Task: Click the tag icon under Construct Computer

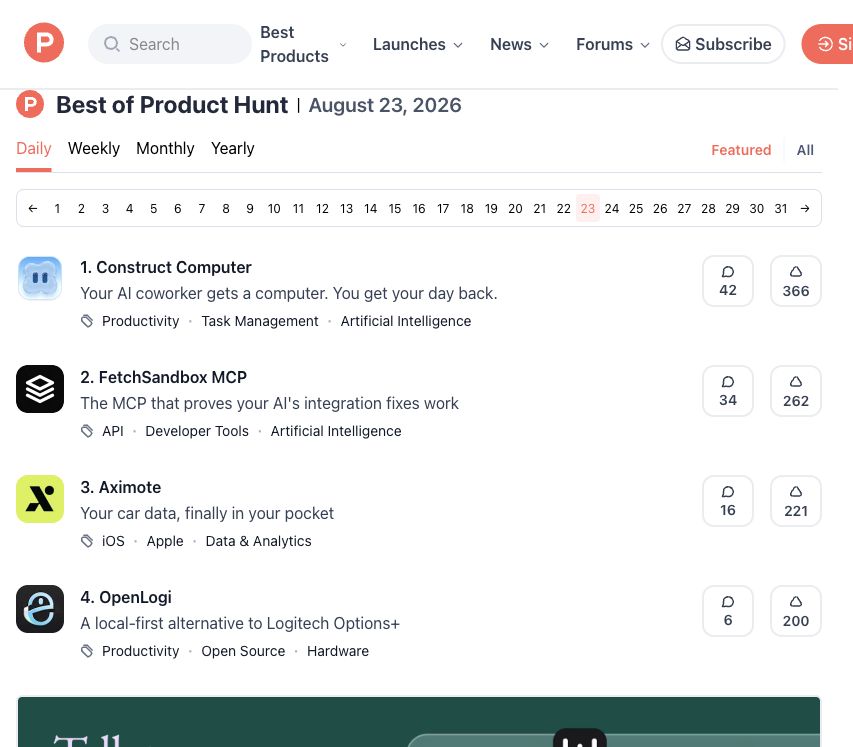Action: point(87,321)
